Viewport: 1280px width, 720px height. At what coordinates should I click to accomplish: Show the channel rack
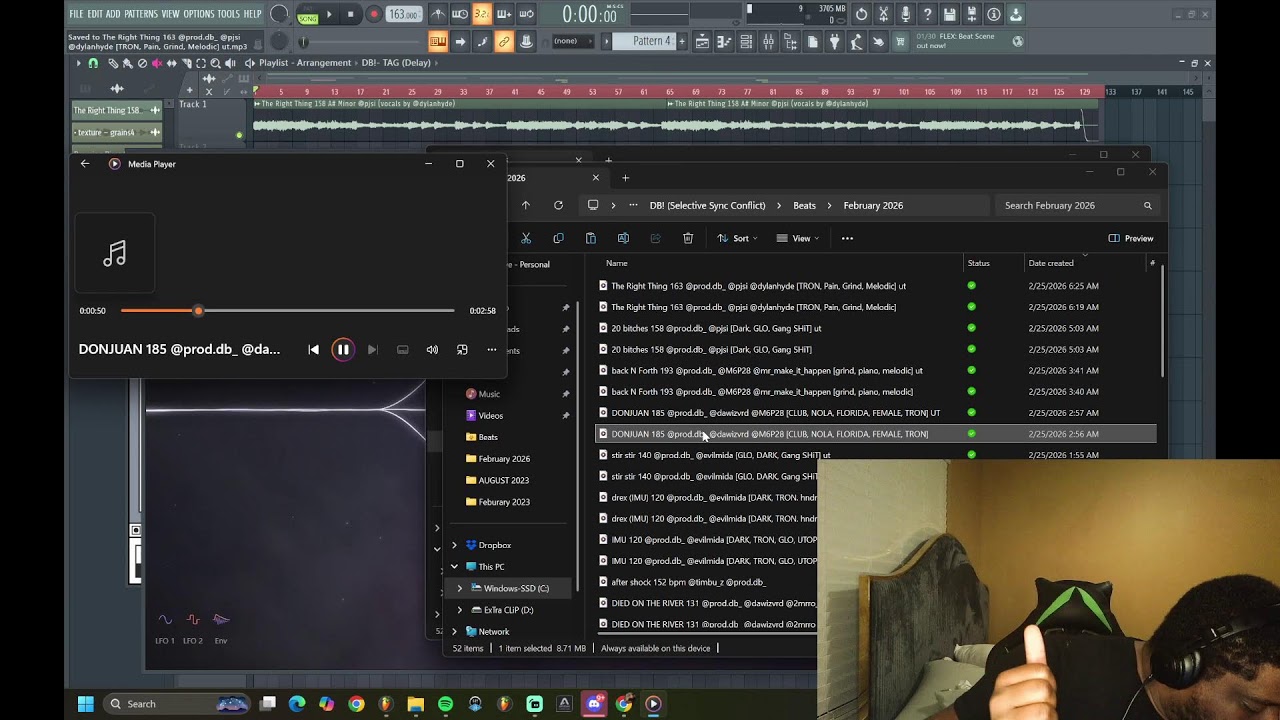[746, 41]
